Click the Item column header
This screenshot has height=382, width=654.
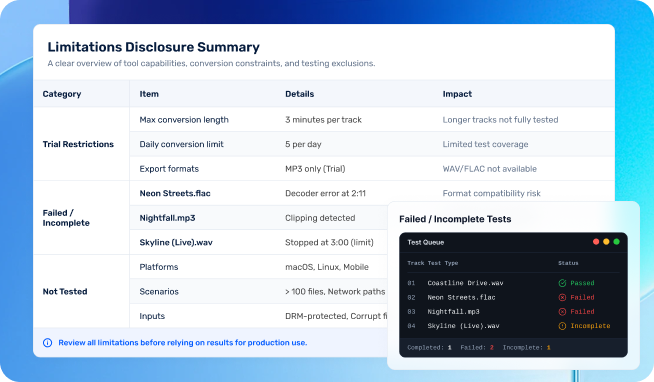(x=149, y=94)
